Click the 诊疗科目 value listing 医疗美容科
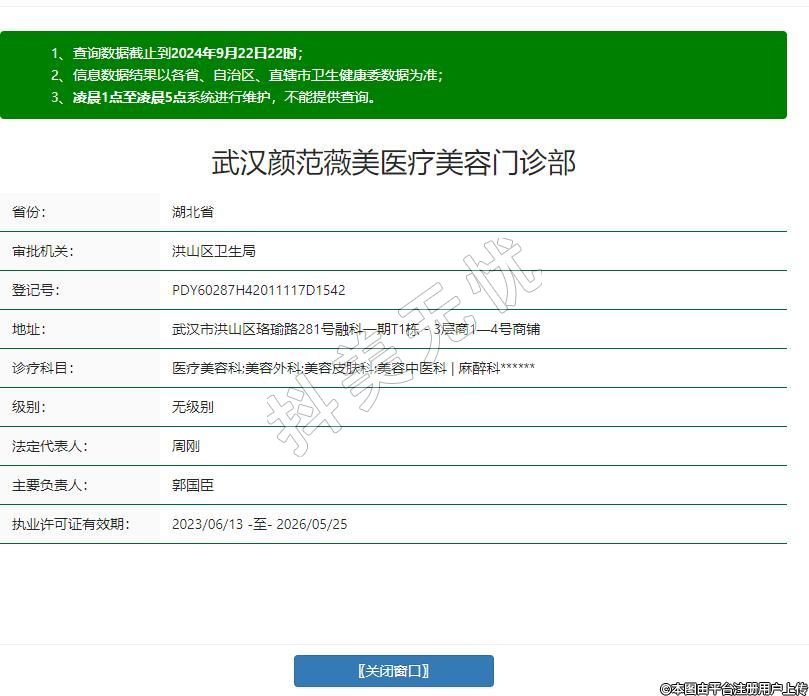 tap(353, 368)
